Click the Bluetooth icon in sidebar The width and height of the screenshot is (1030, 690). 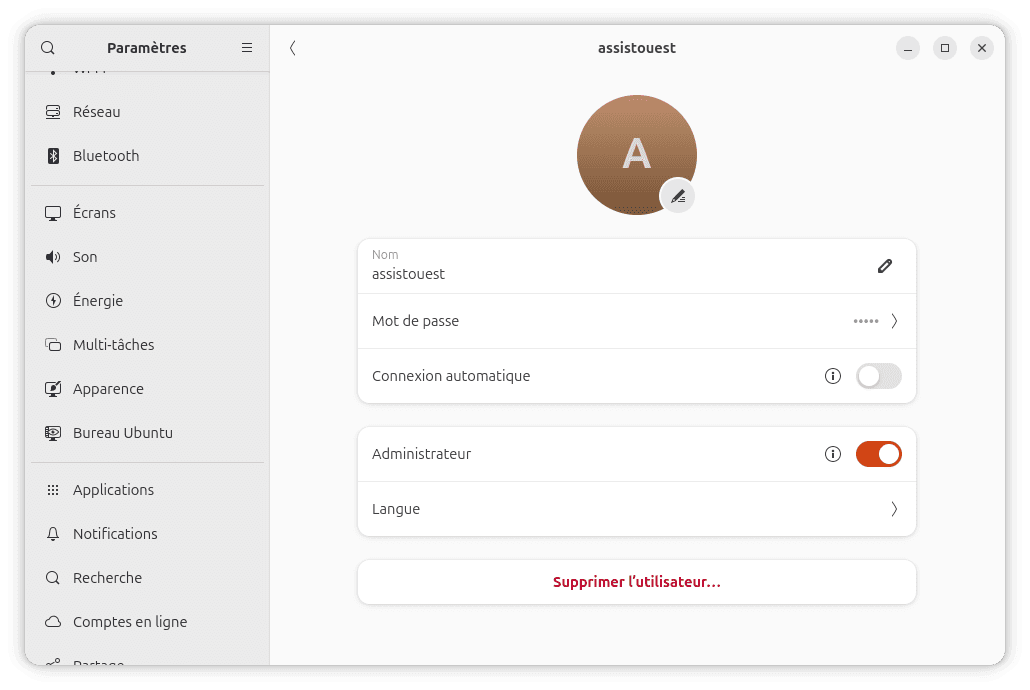click(x=53, y=156)
